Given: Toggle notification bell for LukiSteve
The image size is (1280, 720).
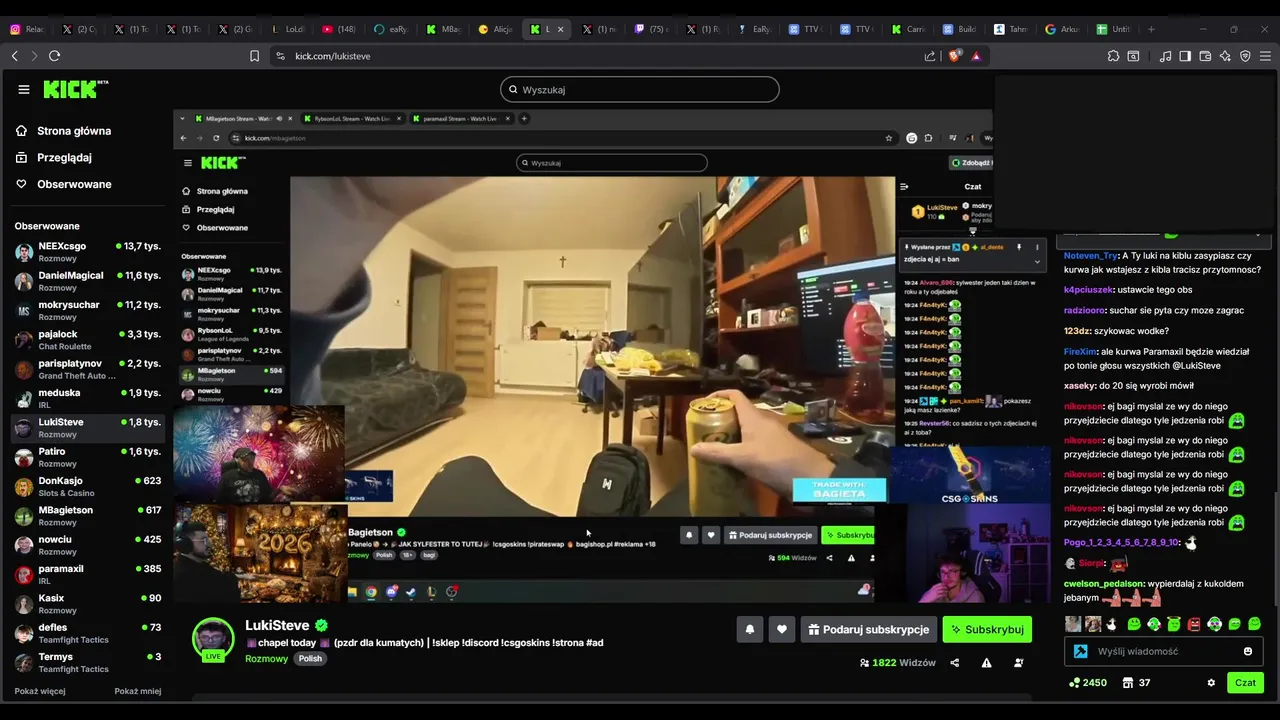Looking at the screenshot, I should tap(750, 629).
